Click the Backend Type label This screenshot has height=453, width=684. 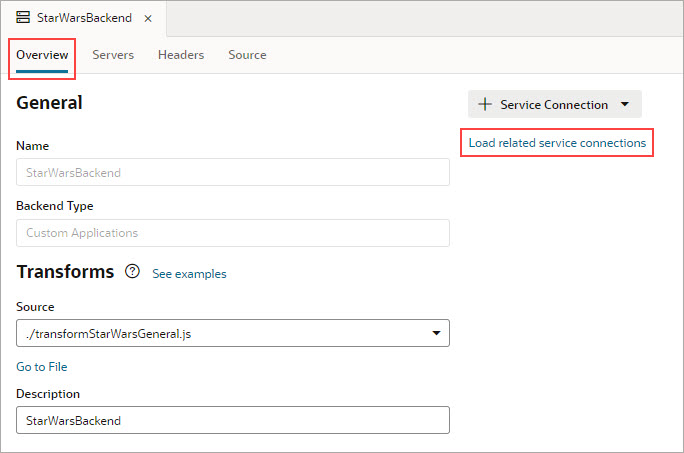[x=55, y=206]
